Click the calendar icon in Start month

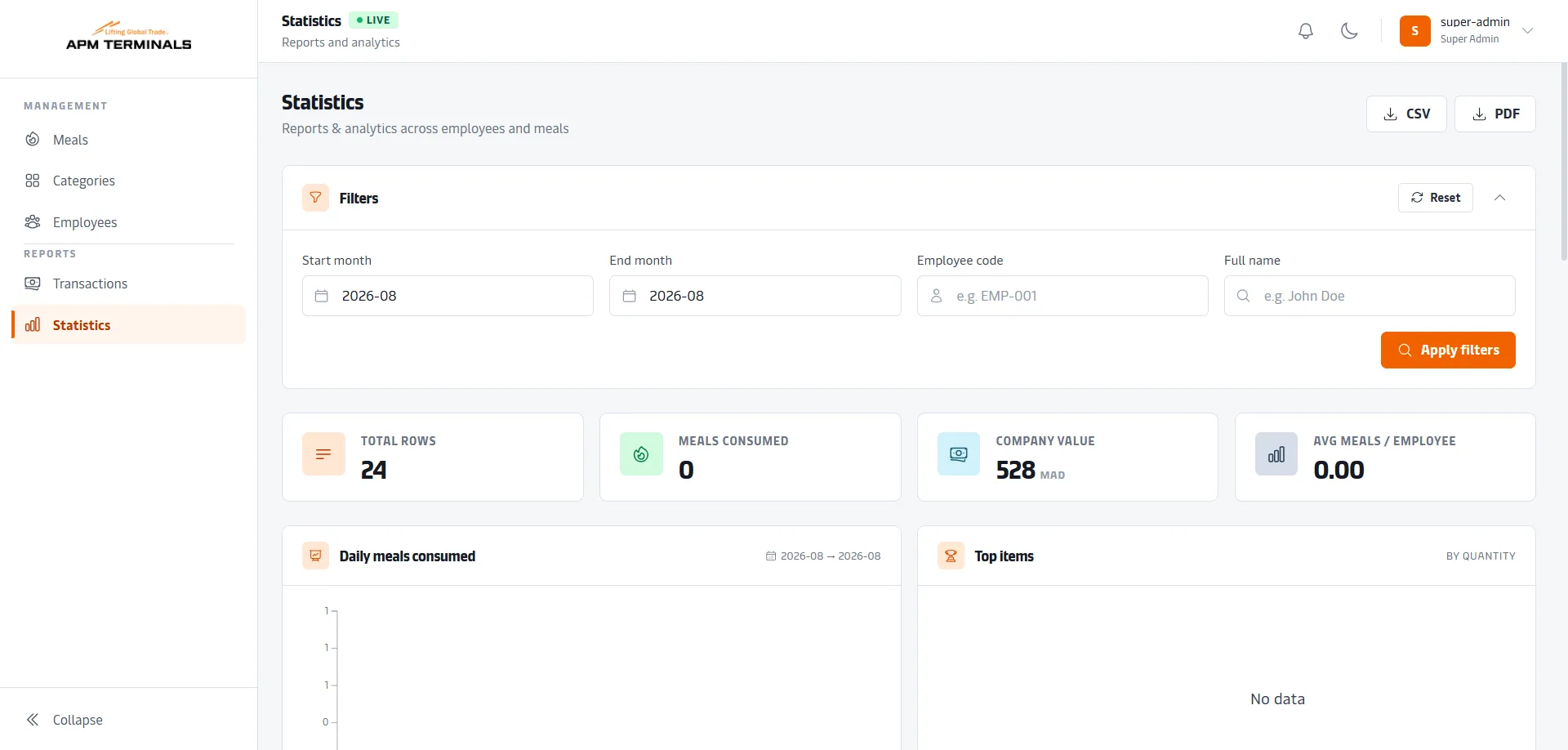pyautogui.click(x=322, y=296)
